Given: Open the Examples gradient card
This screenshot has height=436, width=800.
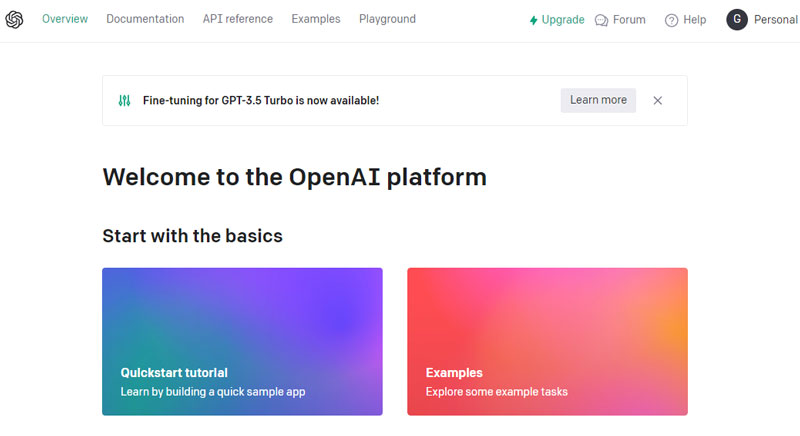Looking at the screenshot, I should pos(547,341).
